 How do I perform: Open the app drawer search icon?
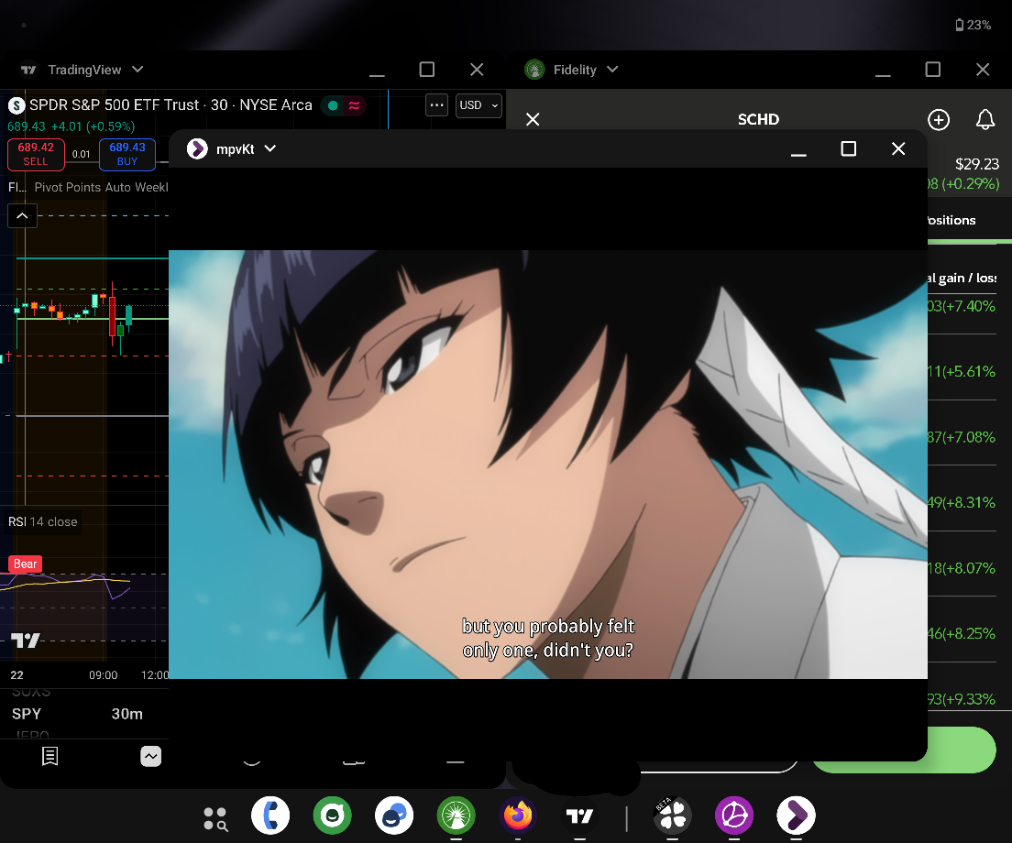(x=215, y=818)
